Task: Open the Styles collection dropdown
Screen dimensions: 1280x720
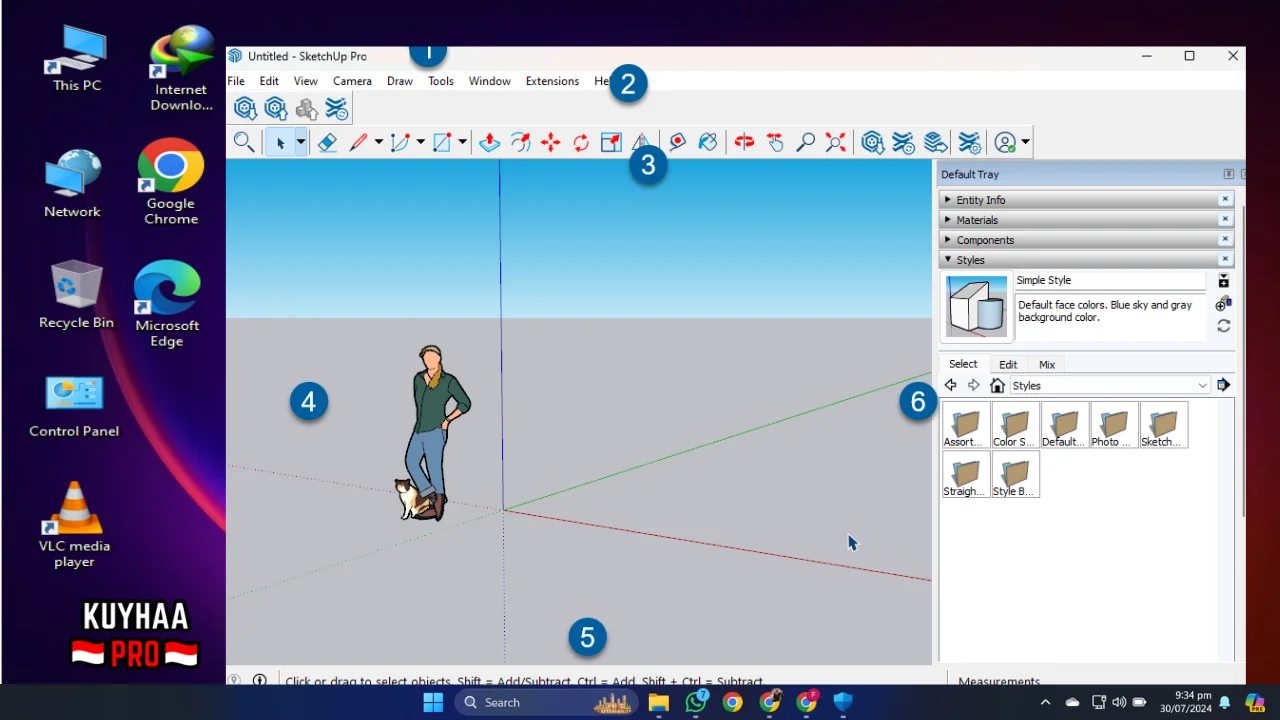Action: [x=1203, y=385]
